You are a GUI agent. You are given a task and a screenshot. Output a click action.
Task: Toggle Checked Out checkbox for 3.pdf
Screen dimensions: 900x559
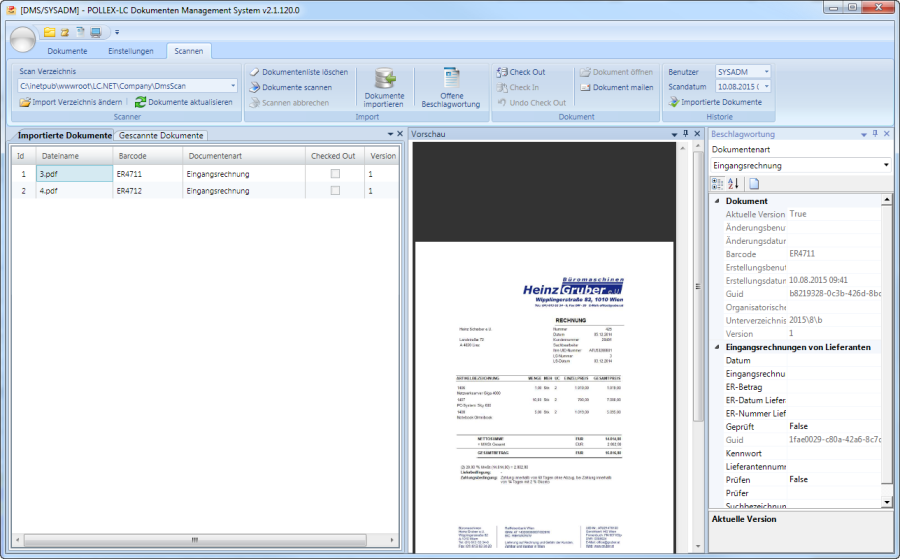[x=335, y=174]
